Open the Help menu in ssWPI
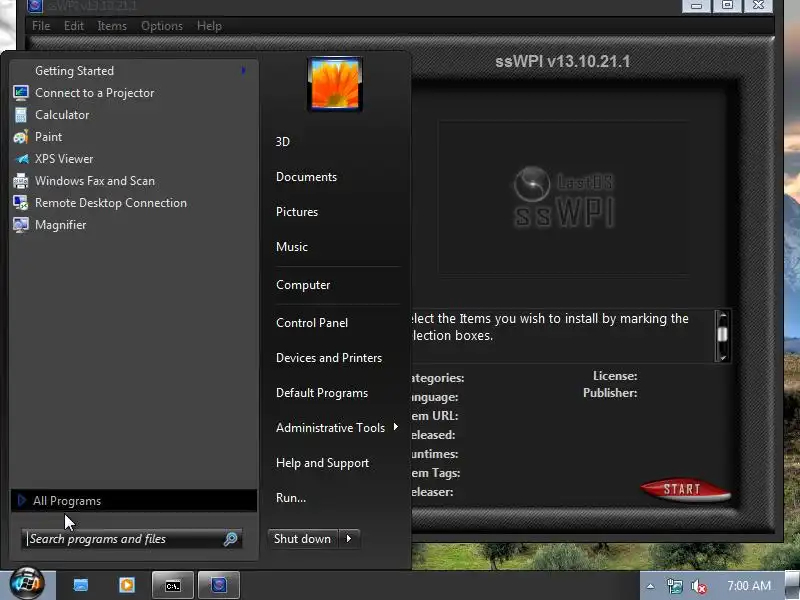Viewport: 800px width, 600px height. point(209,26)
